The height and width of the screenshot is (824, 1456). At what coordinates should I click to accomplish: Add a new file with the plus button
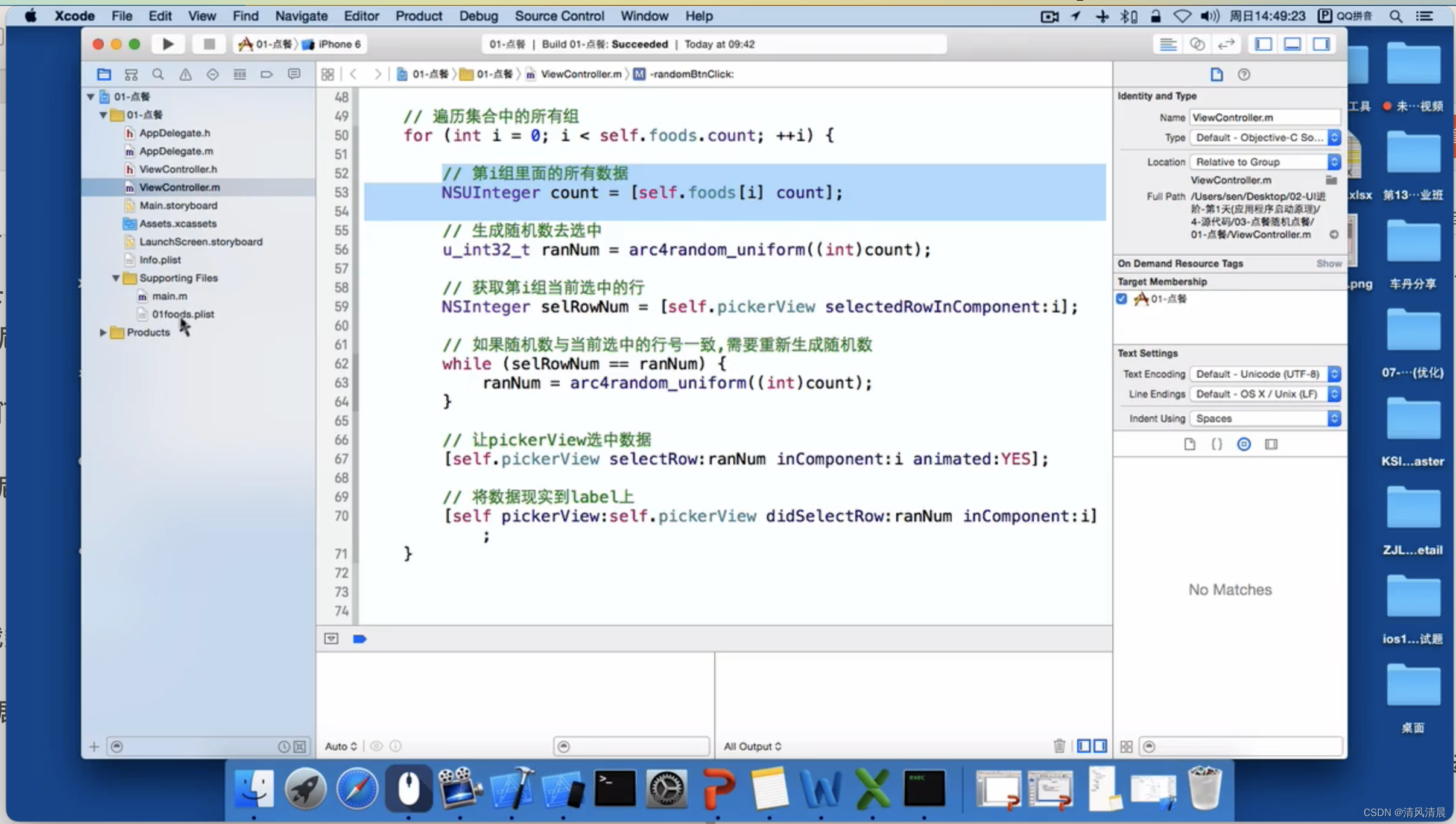click(94, 747)
